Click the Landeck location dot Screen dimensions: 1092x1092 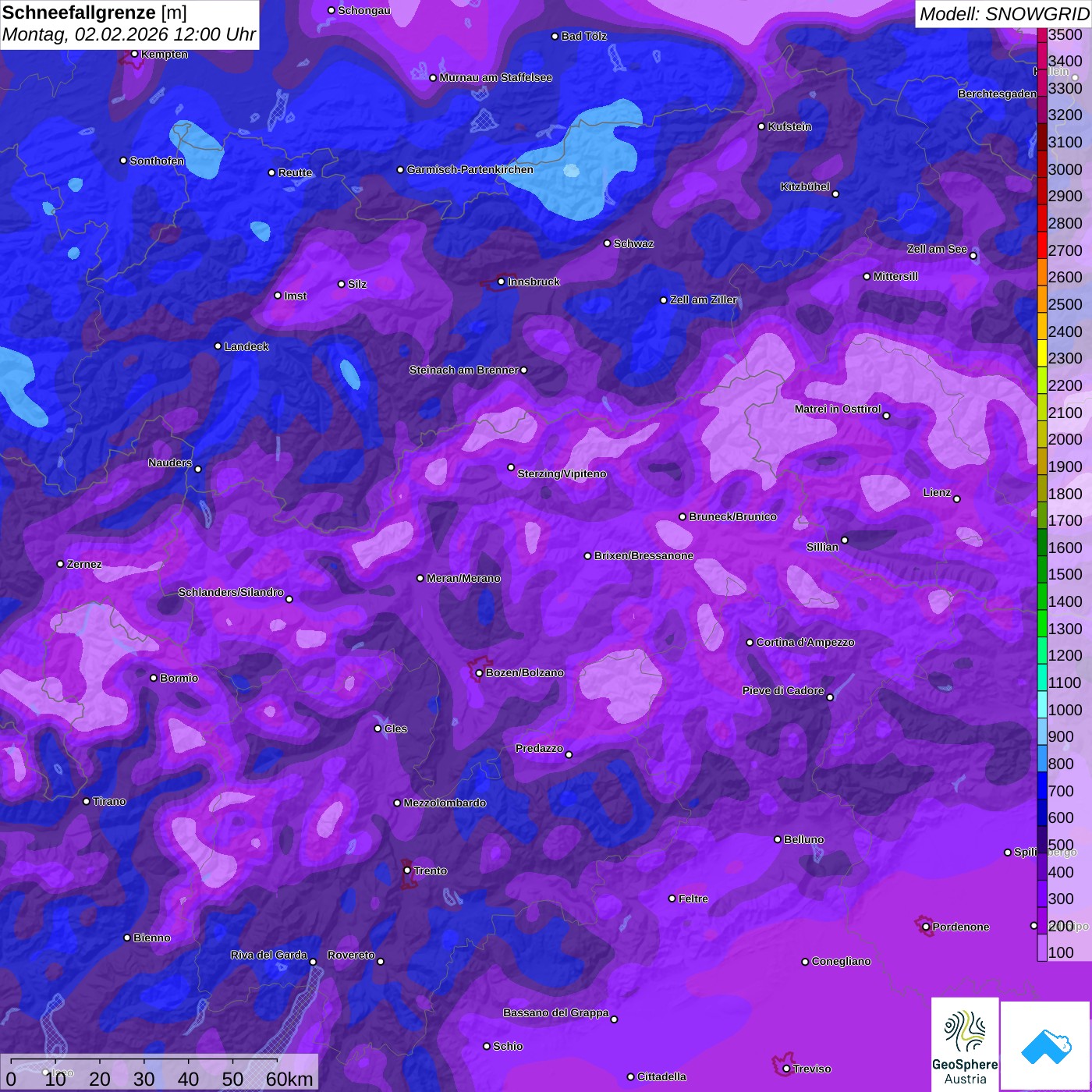point(218,346)
